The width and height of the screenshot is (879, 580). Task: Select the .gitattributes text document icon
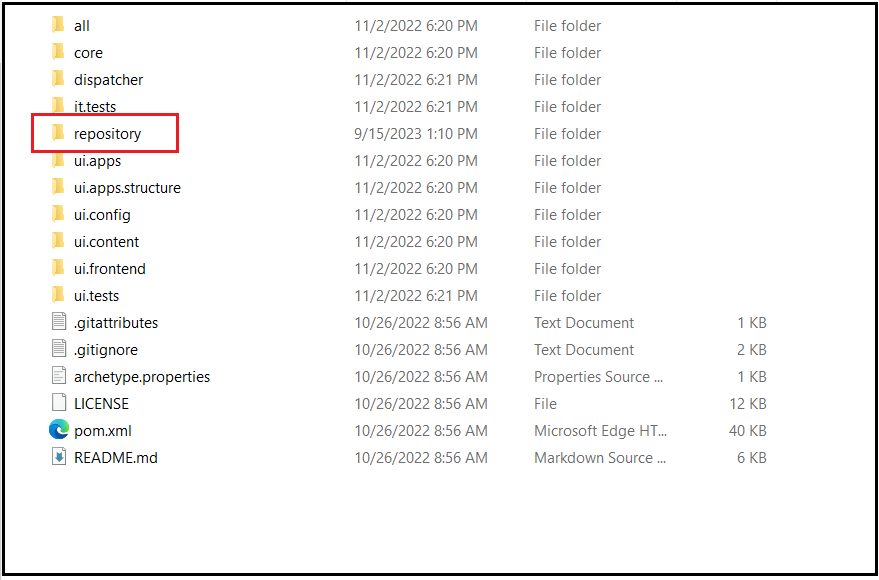click(58, 322)
